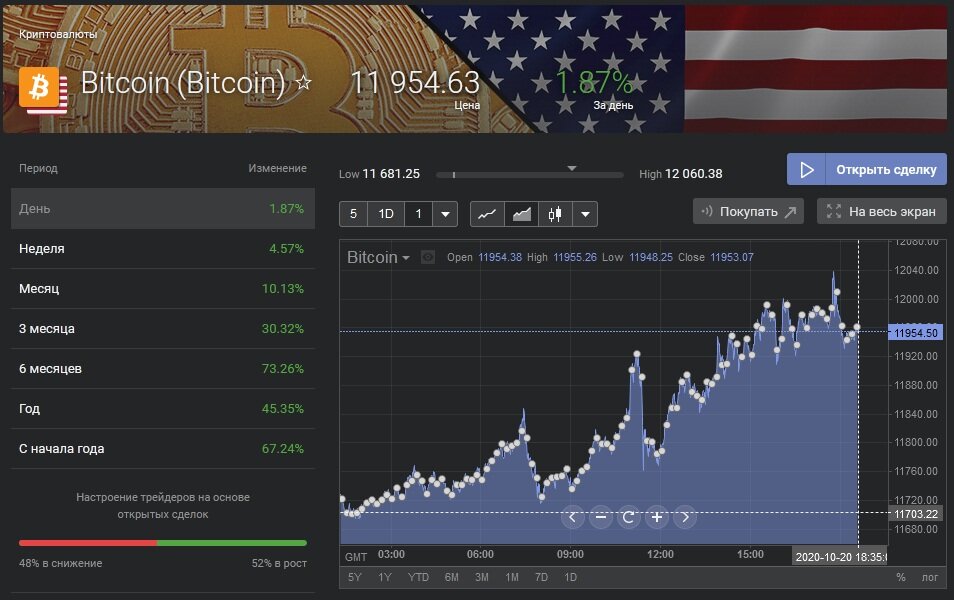Image resolution: width=954 pixels, height=600 pixels.
Task: Click the Открыть сделку button
Action: point(866,169)
